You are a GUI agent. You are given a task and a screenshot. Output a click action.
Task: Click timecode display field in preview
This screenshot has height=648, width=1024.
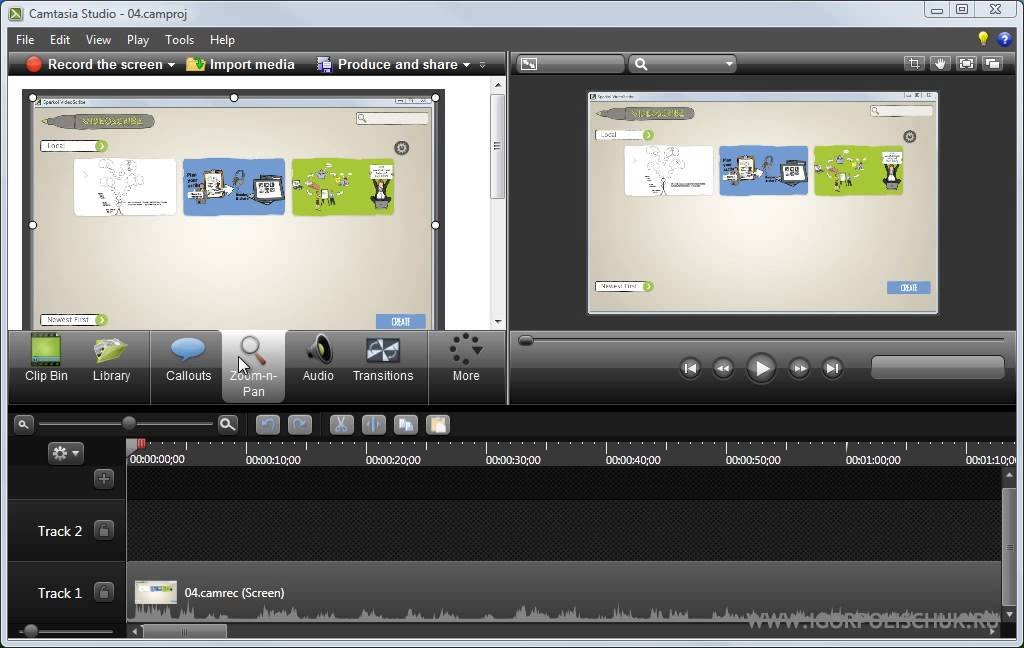tap(938, 367)
